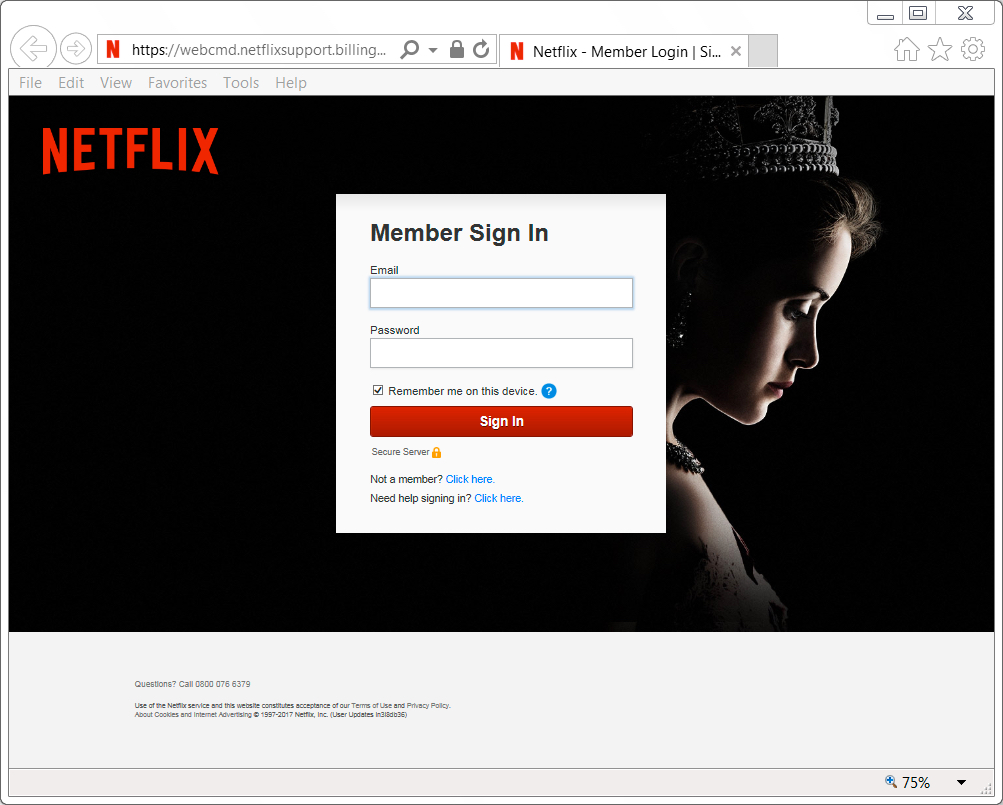Viewport: 1003px width, 805px height.
Task: Open the File menu
Action: point(30,83)
